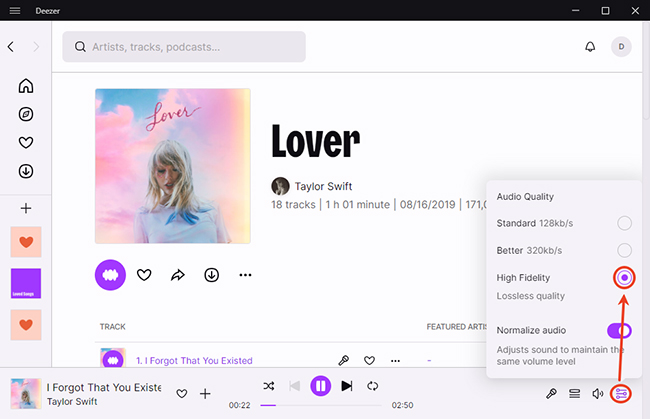Create new playlist with sidebar plus icon
The height and width of the screenshot is (419, 650).
click(x=26, y=208)
